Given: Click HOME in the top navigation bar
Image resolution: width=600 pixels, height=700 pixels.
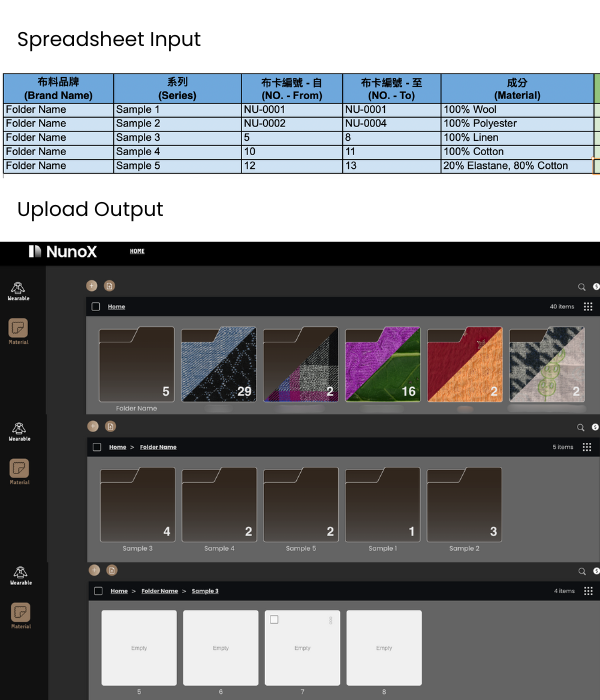Looking at the screenshot, I should point(137,251).
